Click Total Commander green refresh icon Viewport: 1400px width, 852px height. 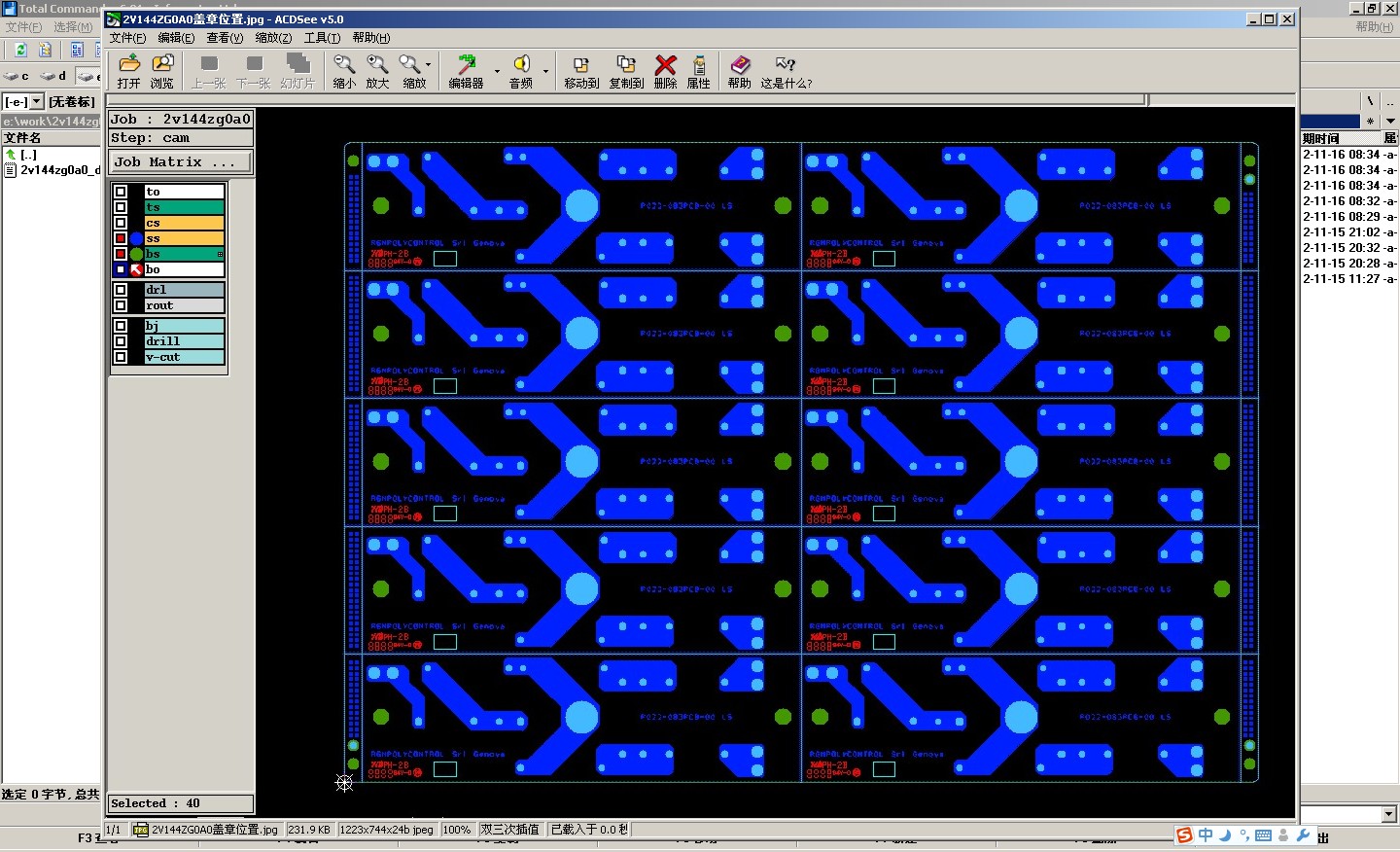coord(19,50)
